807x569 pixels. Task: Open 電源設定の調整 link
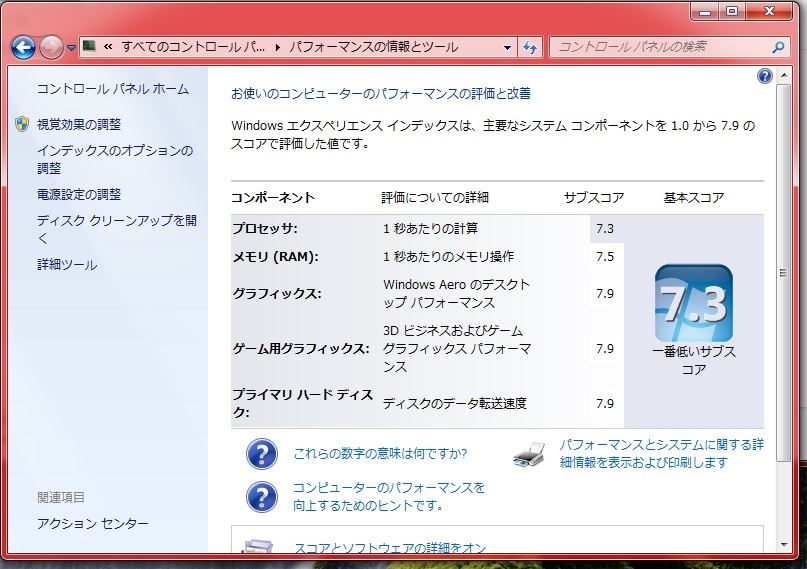79,194
